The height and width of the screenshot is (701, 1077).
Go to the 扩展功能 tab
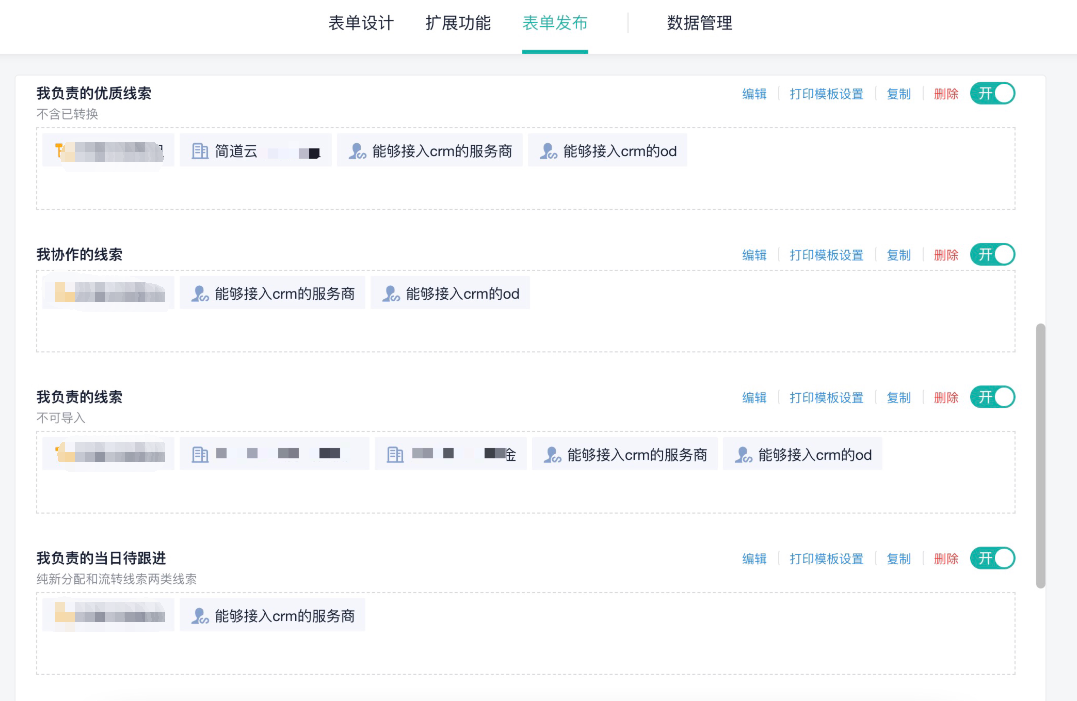[x=458, y=23]
